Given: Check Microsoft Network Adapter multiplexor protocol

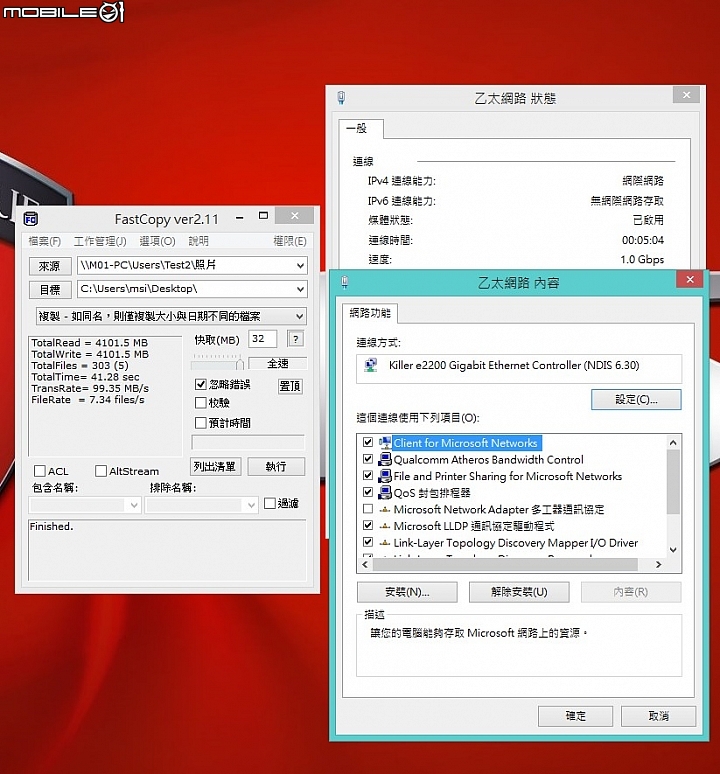Looking at the screenshot, I should click(x=368, y=508).
